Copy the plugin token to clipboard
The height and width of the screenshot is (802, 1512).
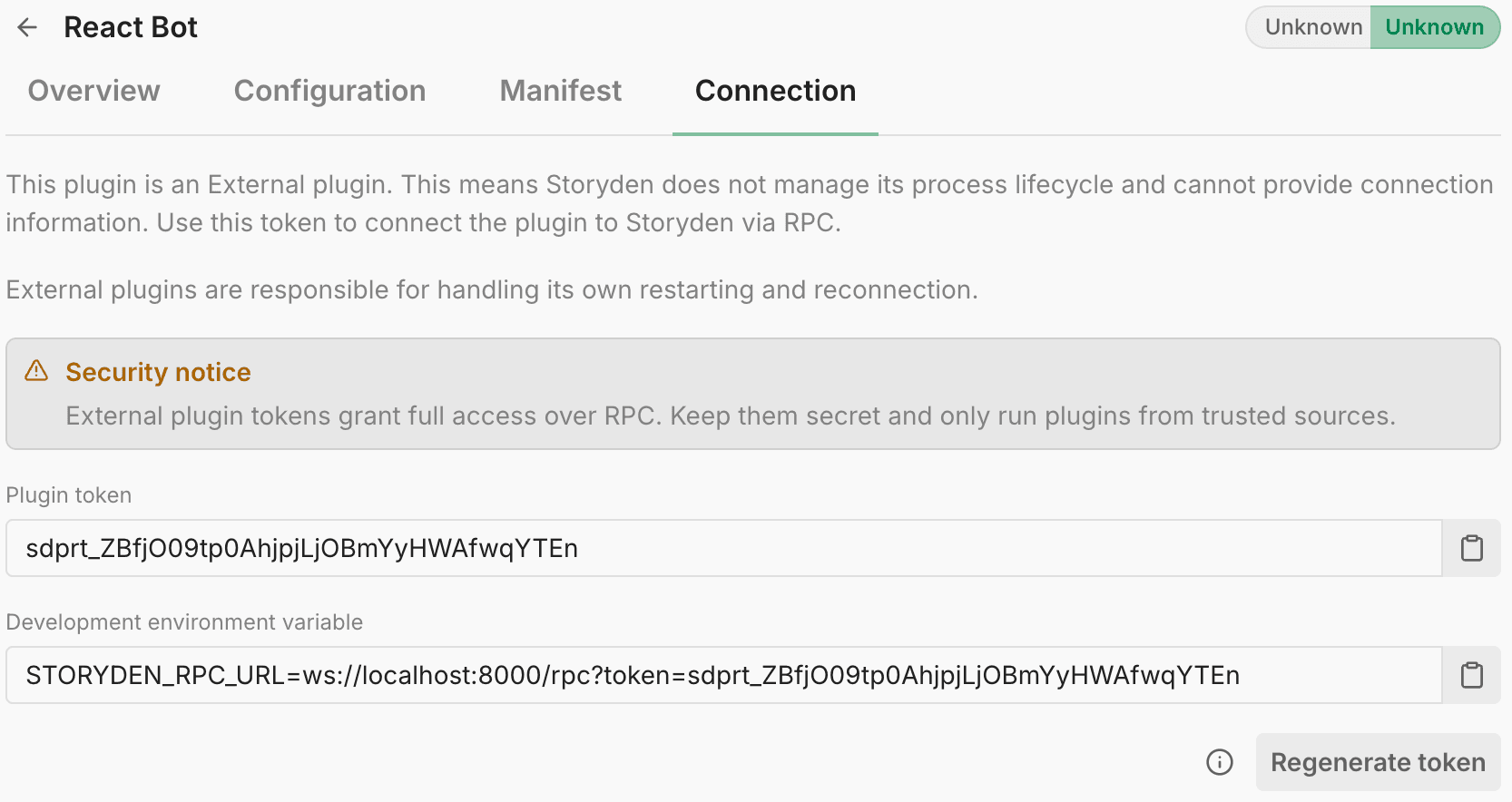[1471, 548]
